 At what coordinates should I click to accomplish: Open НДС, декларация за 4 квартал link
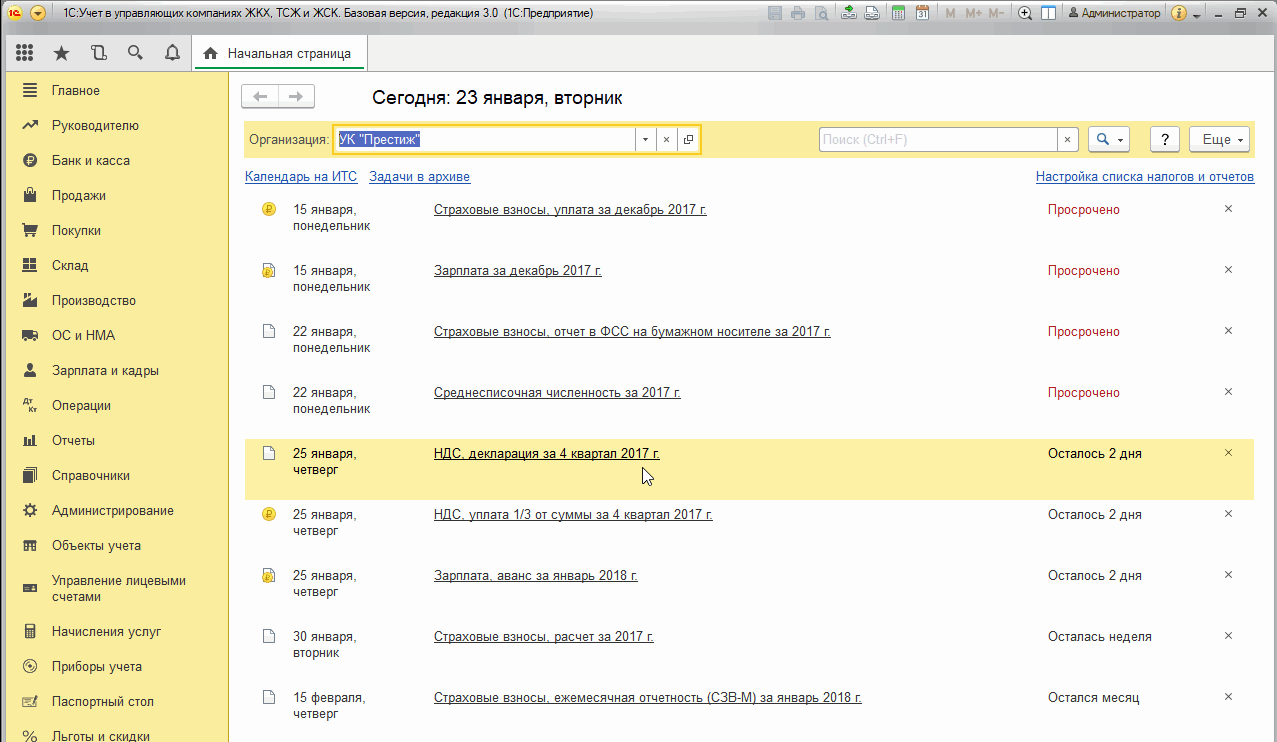coord(547,454)
